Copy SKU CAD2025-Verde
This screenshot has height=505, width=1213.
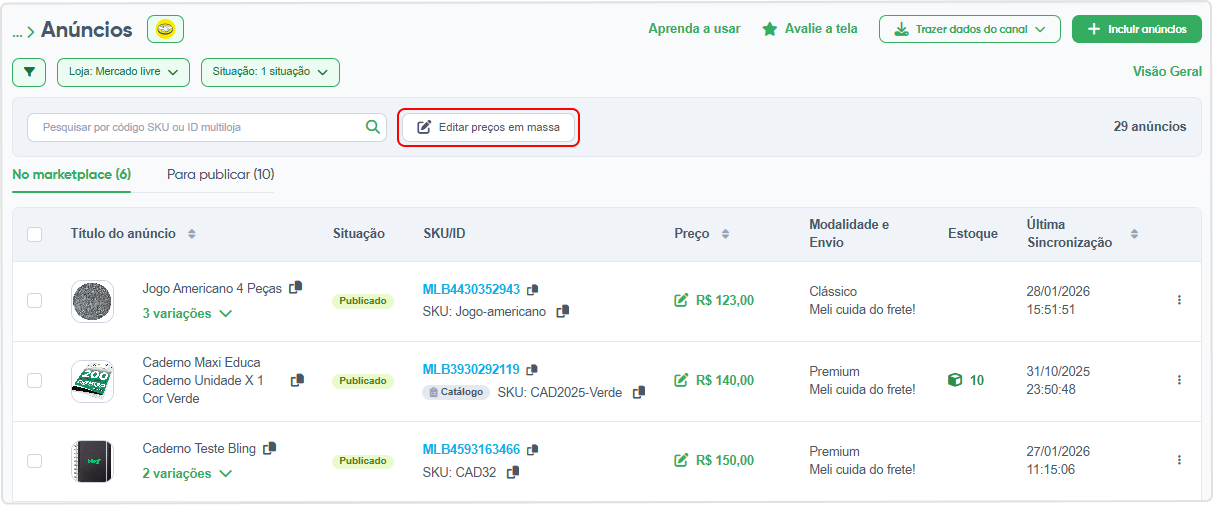click(x=639, y=392)
